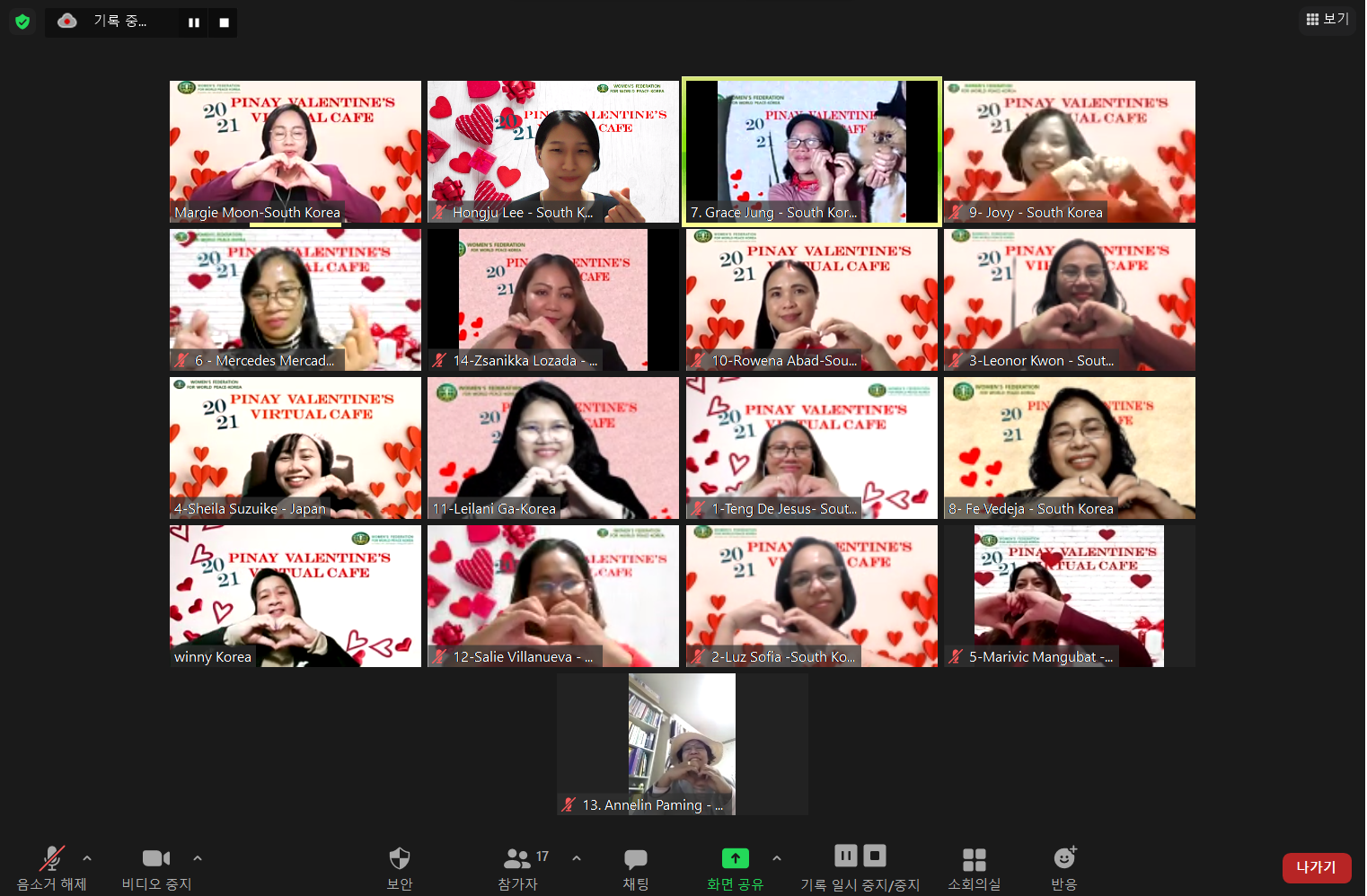The image size is (1367, 896).
Task: Expand audio options arrow beside microphone
Action: (87, 858)
